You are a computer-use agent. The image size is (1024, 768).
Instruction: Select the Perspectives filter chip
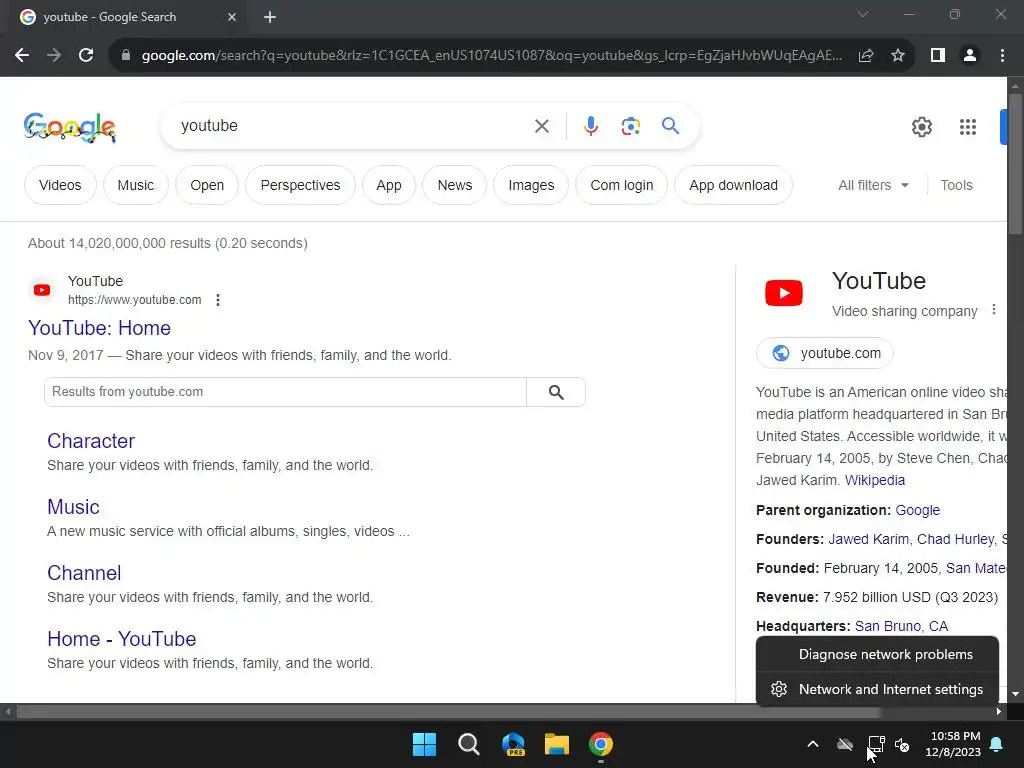coord(300,185)
